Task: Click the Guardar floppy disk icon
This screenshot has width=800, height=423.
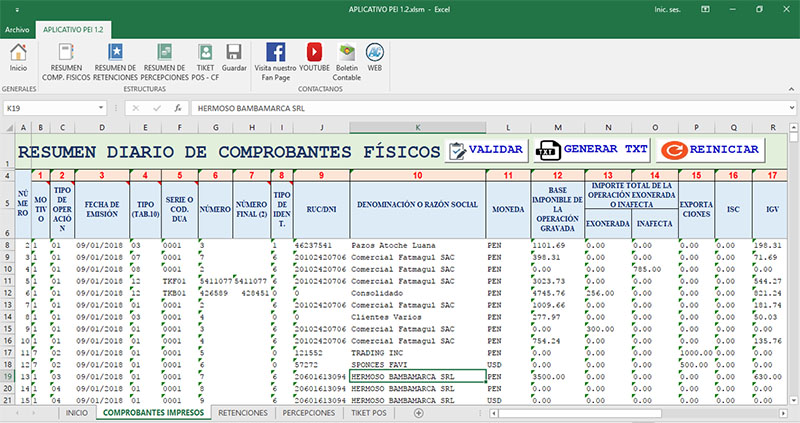Action: [235, 52]
